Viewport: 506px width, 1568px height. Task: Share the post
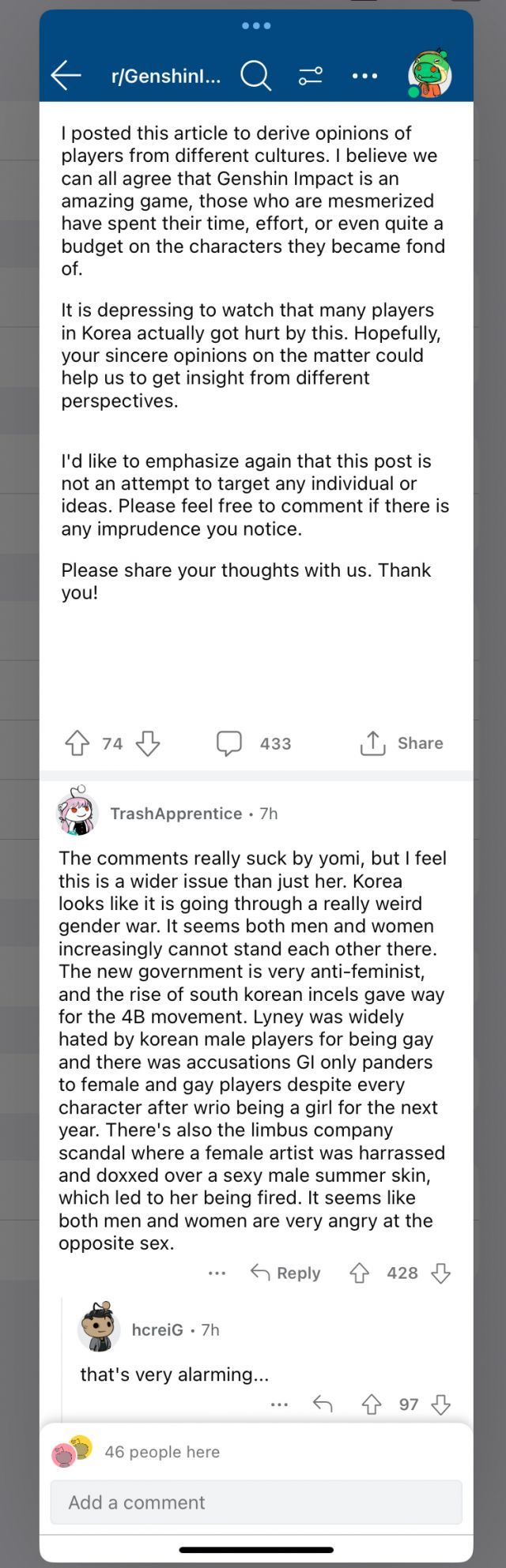click(402, 743)
